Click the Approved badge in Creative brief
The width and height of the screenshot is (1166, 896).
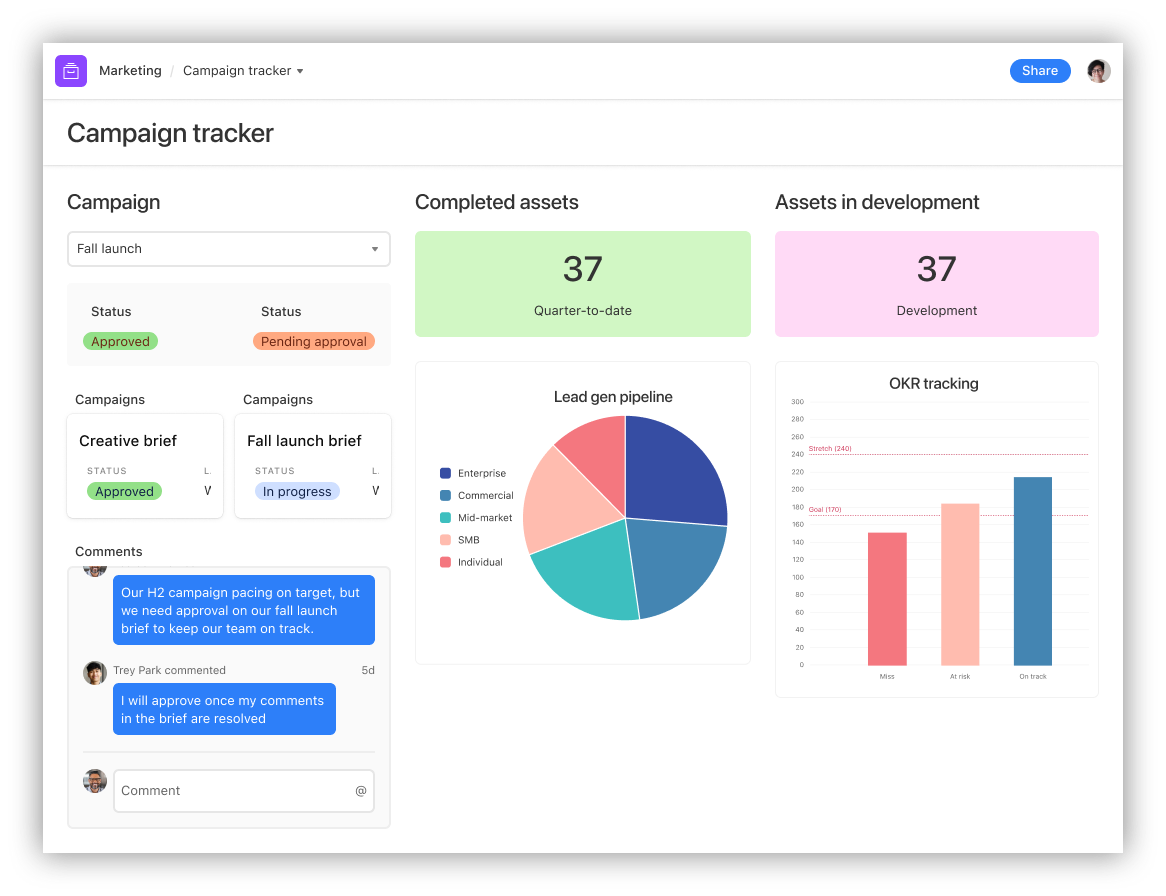point(124,491)
